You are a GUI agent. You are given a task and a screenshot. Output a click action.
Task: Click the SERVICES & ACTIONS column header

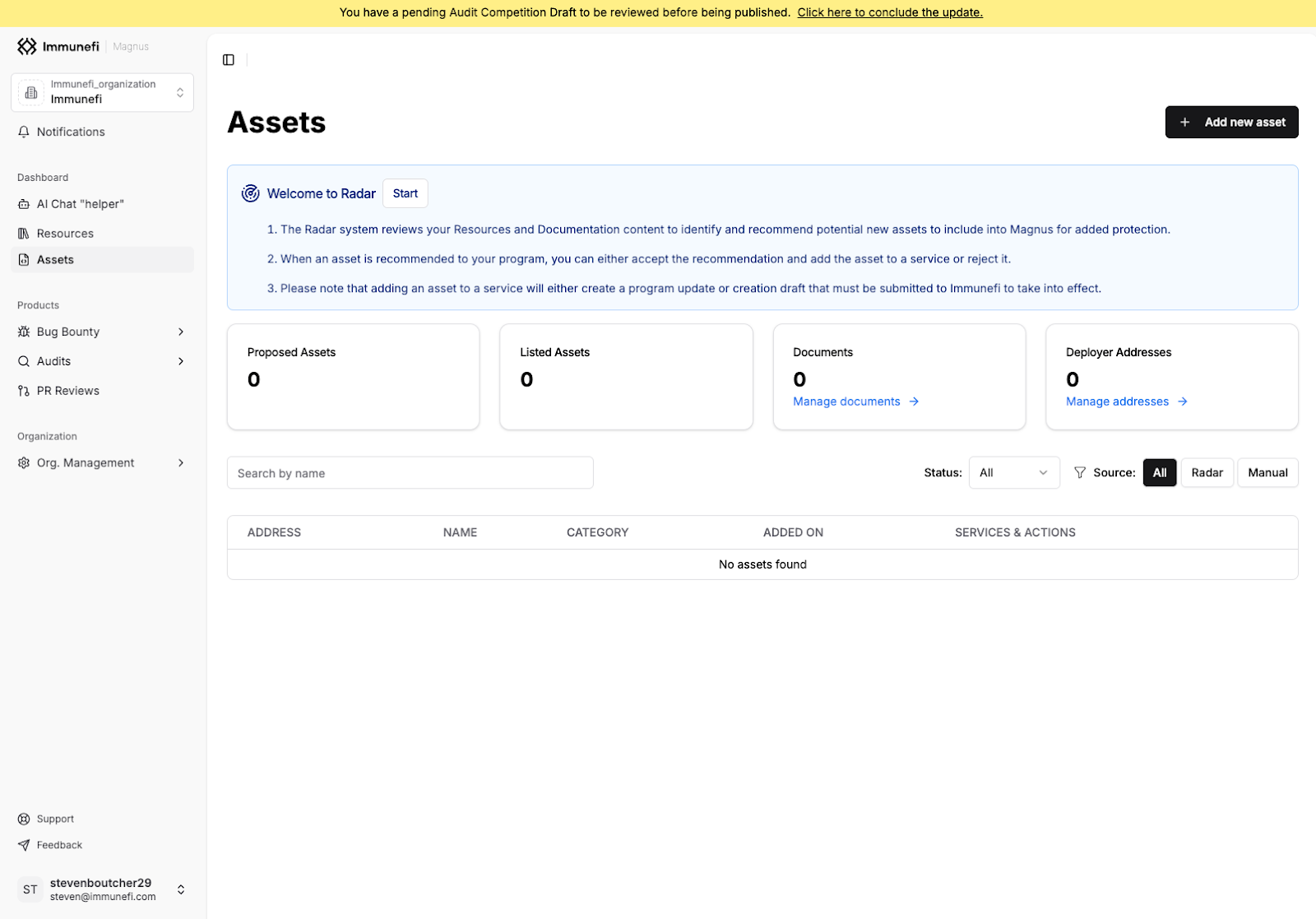1015,532
